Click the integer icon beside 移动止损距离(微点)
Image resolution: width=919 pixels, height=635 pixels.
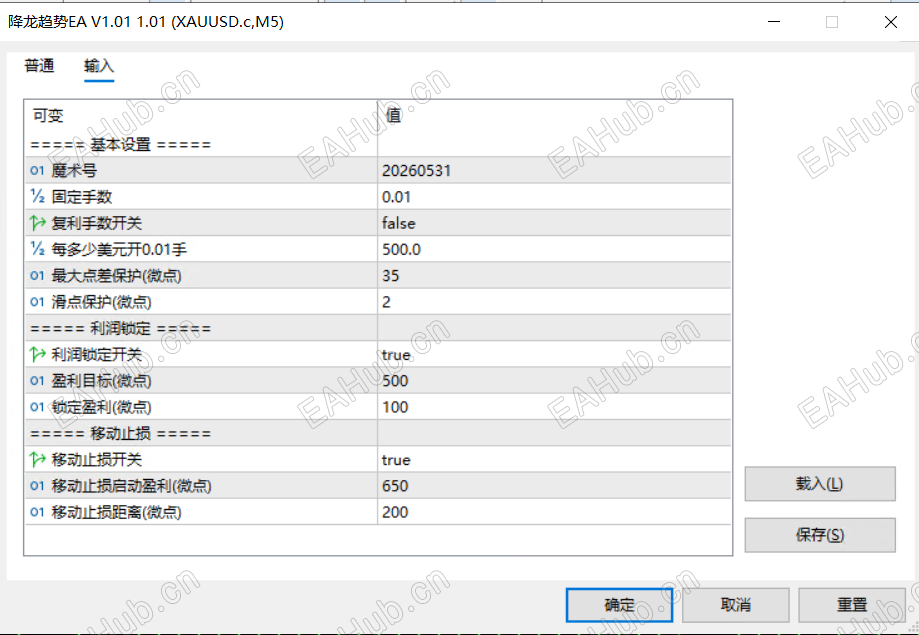point(37,512)
